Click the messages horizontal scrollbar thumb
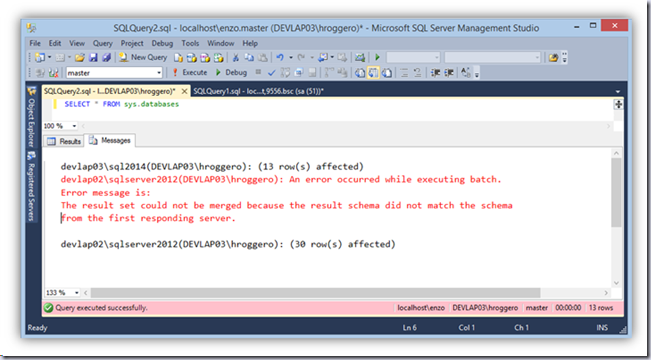Screen dimensions: 651x360 pyautogui.click(x=316, y=293)
